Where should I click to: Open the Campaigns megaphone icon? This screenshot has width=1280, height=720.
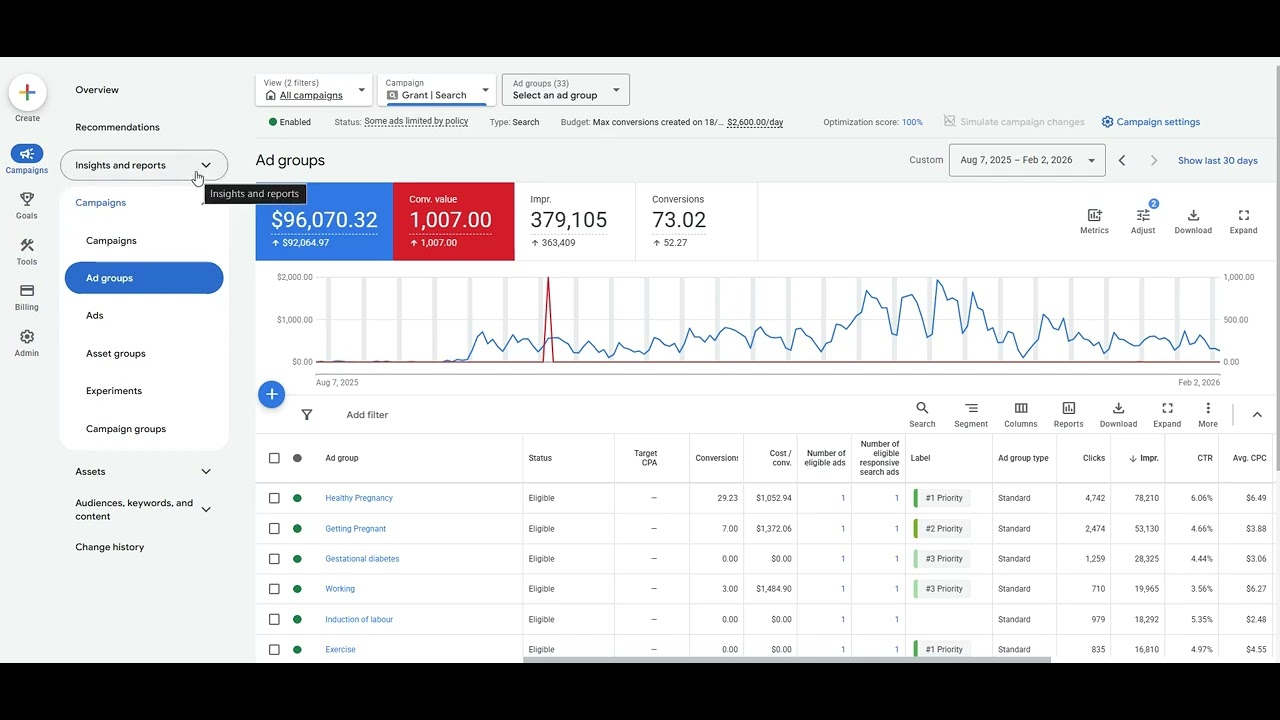click(x=27, y=154)
